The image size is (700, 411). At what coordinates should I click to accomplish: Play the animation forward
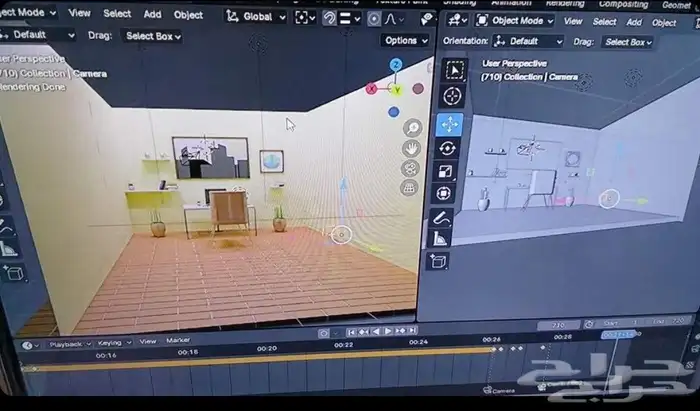point(388,331)
